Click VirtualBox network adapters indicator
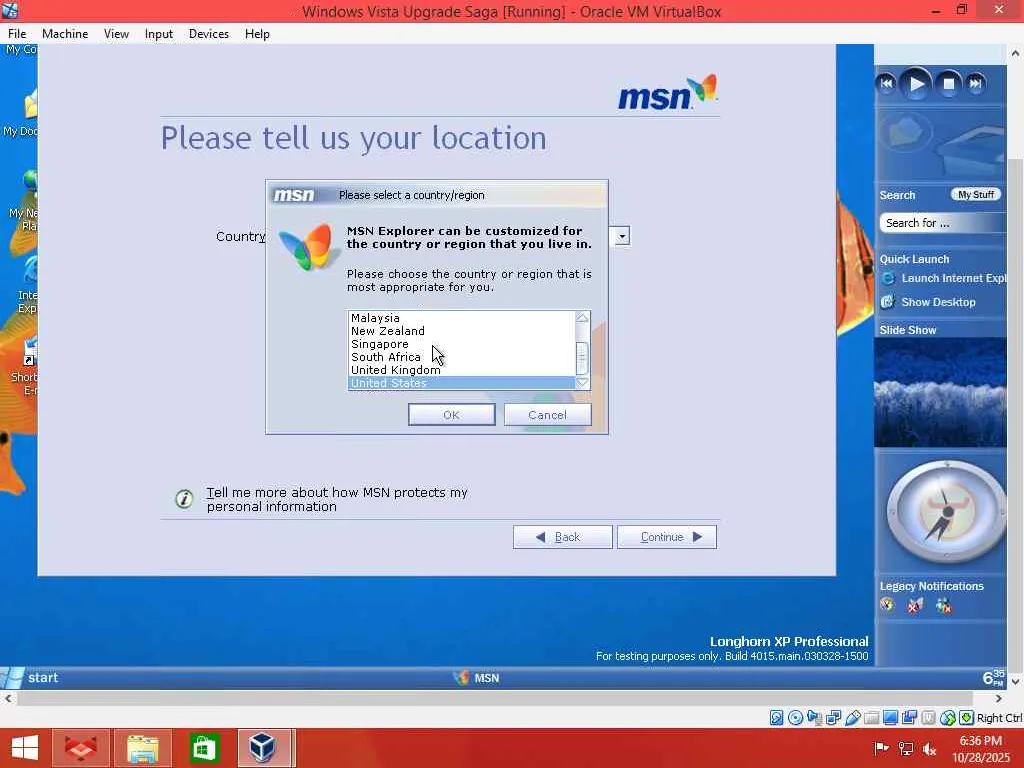This screenshot has height=768, width=1024. [833, 718]
